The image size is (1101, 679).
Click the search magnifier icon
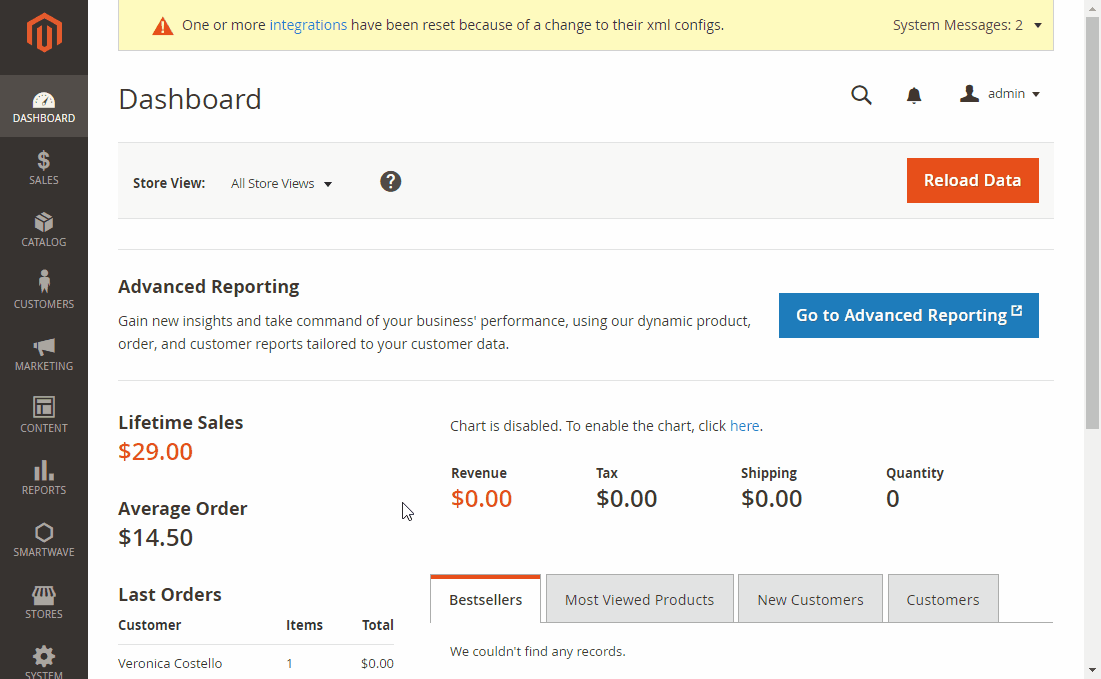(x=861, y=95)
